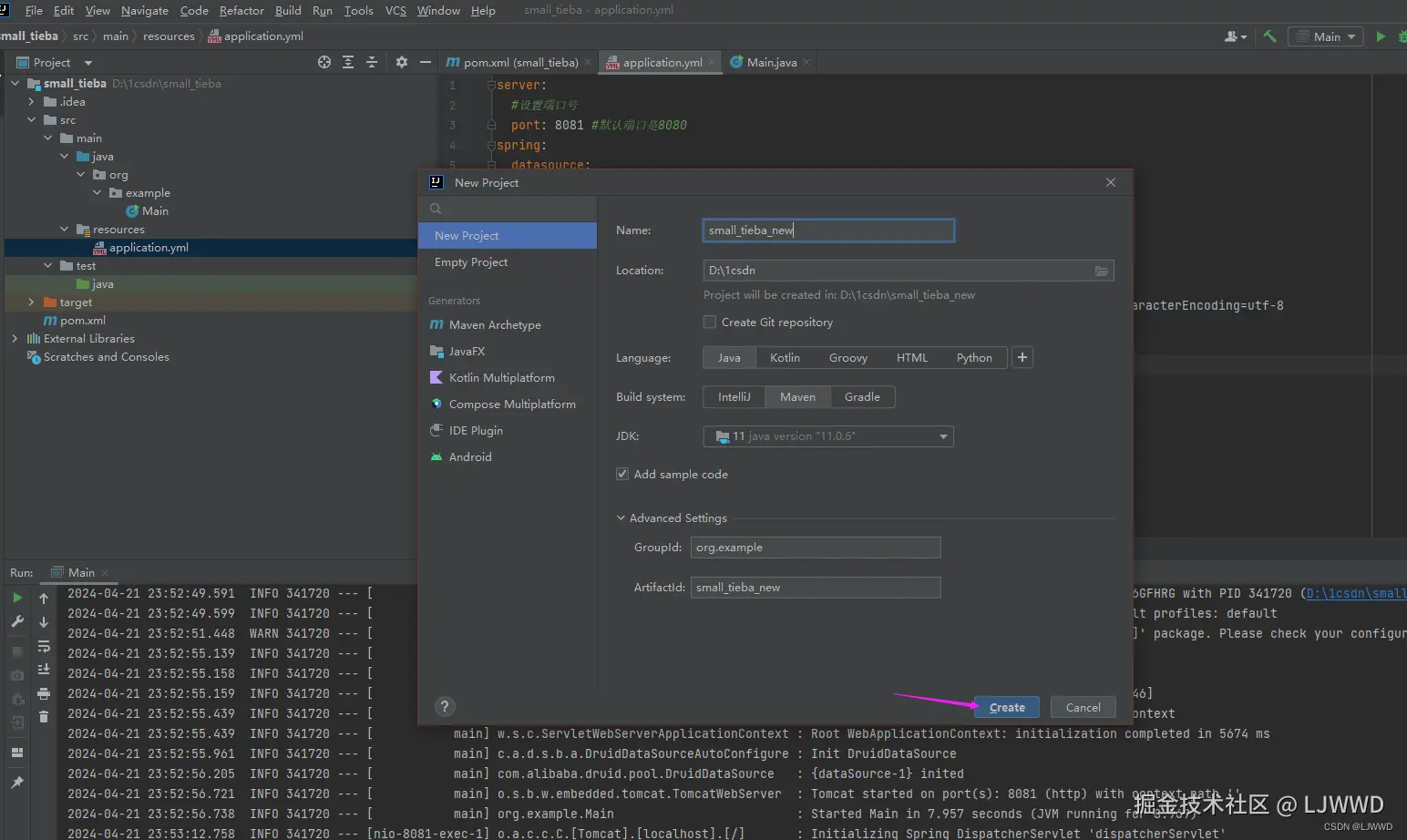Click the locate/select opened file target icon
Viewport: 1407px width, 840px height.
pyautogui.click(x=324, y=62)
